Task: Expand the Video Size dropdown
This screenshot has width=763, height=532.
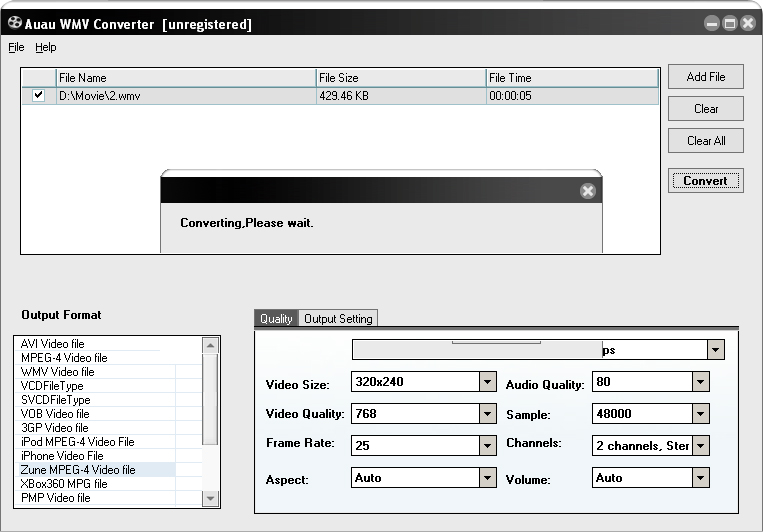Action: [x=487, y=382]
